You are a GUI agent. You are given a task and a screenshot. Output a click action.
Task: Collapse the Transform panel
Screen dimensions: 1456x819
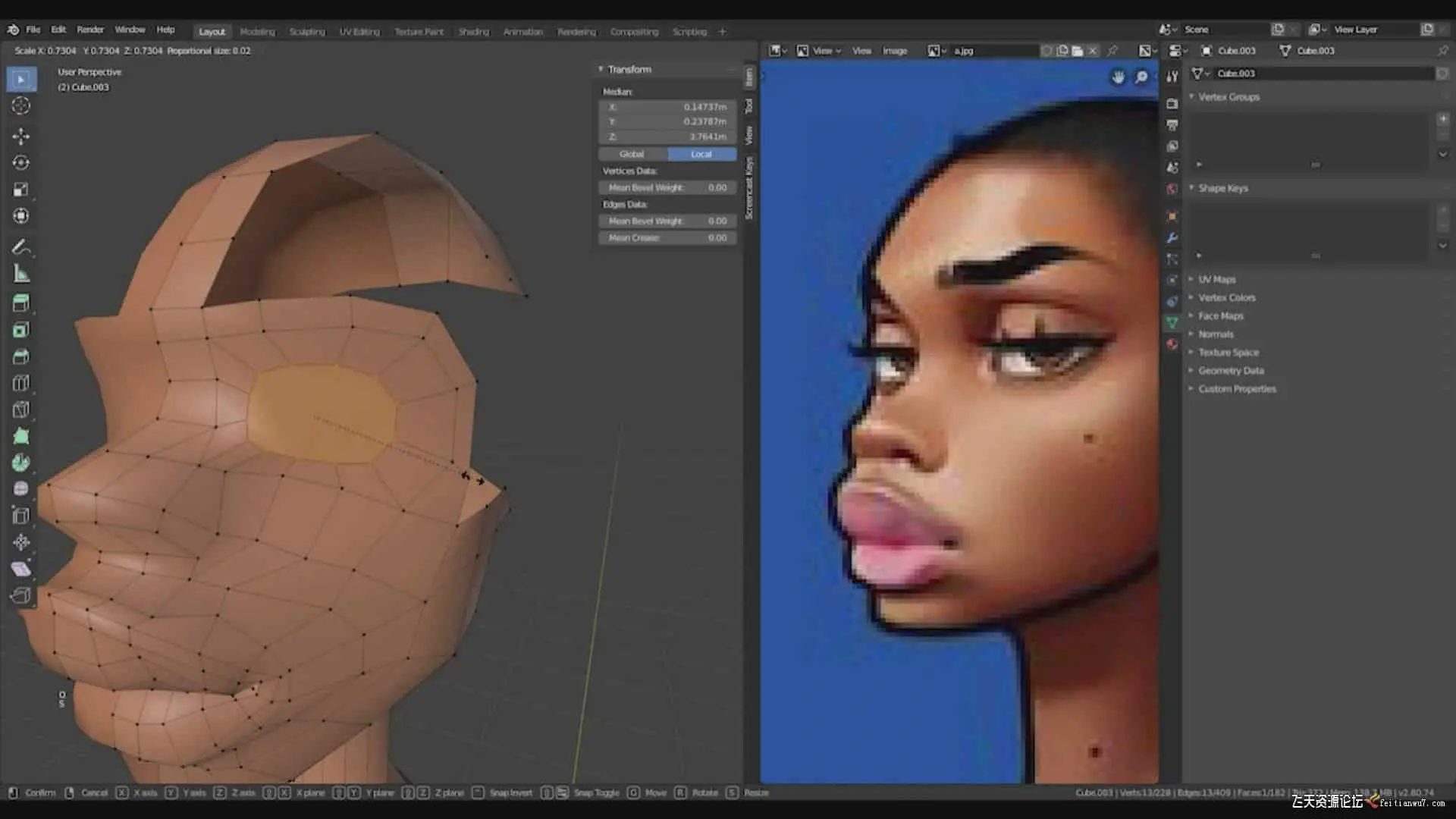point(601,69)
